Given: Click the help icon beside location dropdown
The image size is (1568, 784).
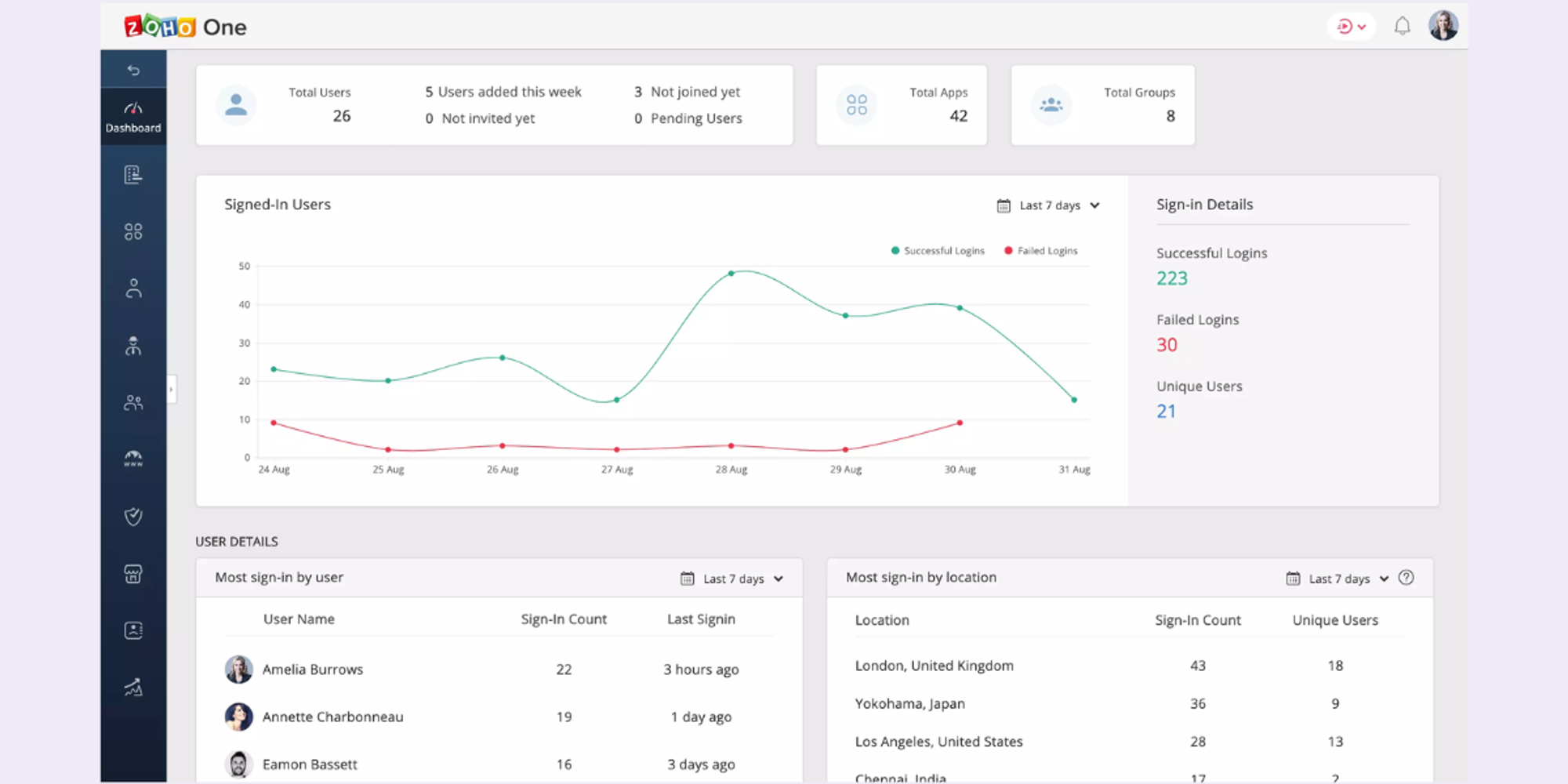Looking at the screenshot, I should tap(1406, 578).
